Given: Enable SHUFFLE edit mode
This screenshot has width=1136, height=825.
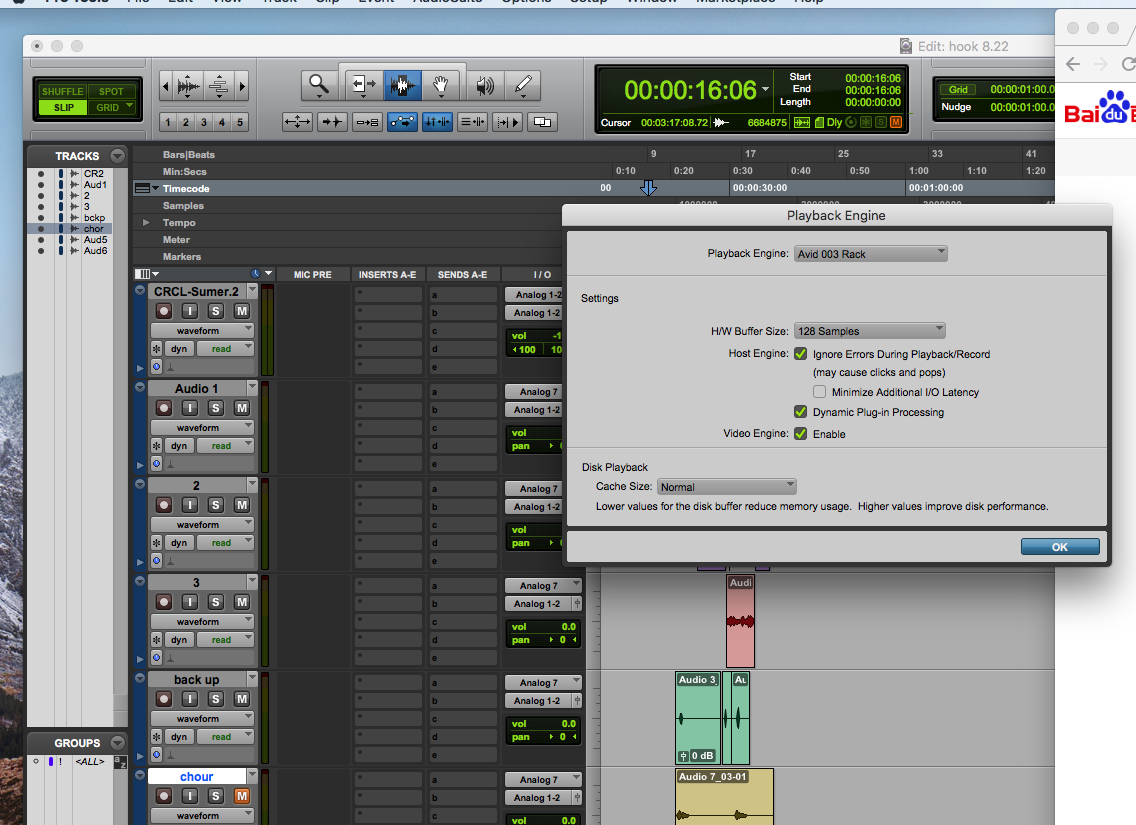Looking at the screenshot, I should 62,91.
